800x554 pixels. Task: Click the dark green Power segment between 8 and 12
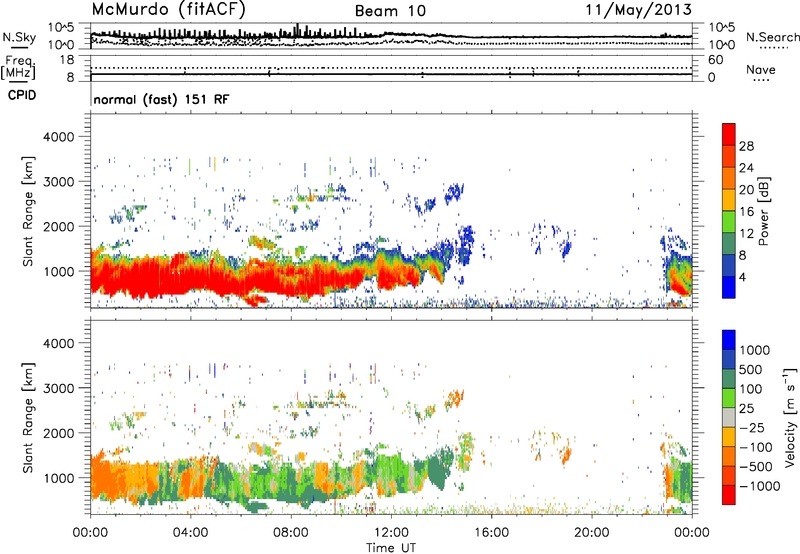tap(729, 243)
